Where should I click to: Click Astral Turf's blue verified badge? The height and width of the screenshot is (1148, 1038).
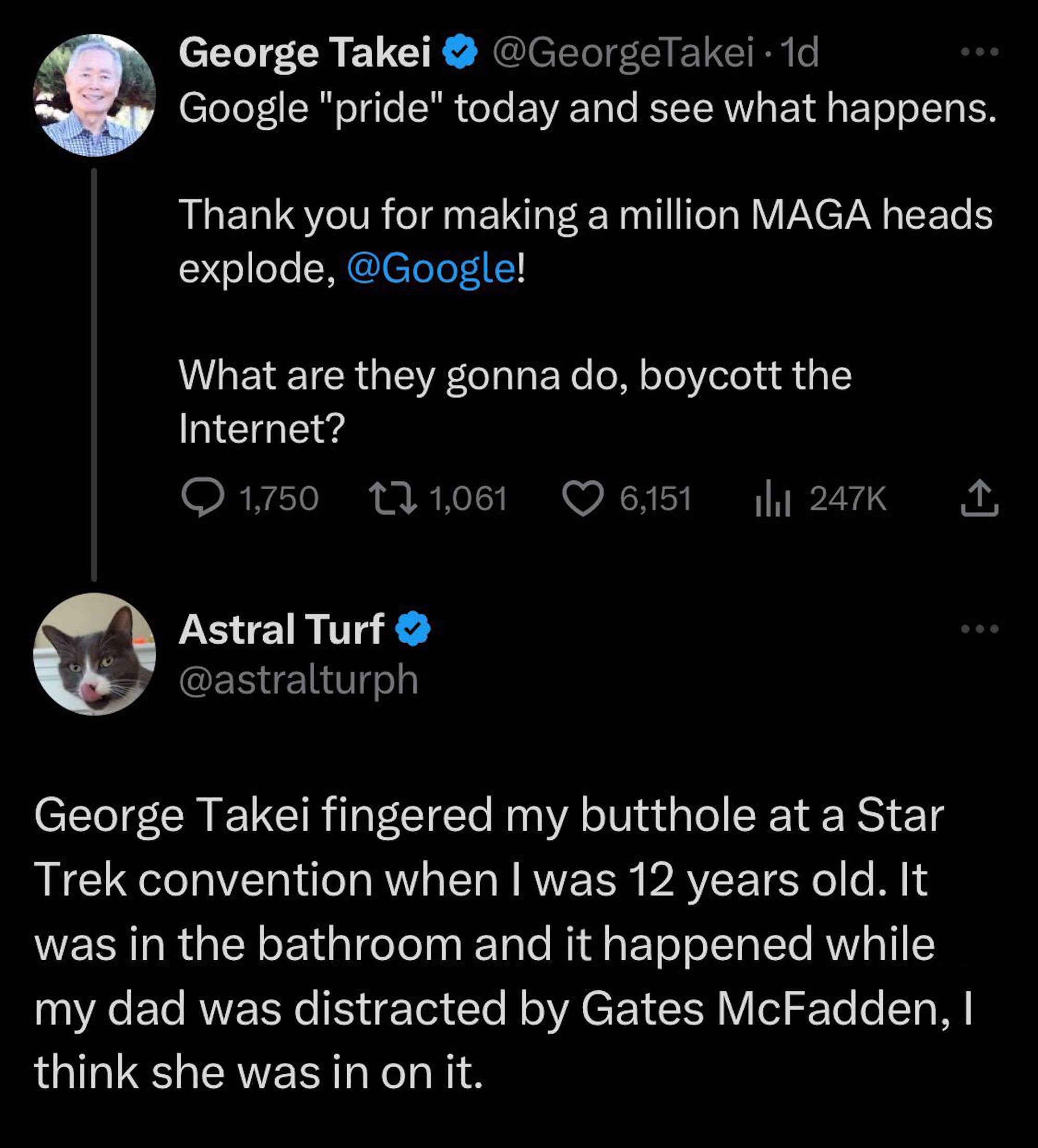(x=413, y=629)
